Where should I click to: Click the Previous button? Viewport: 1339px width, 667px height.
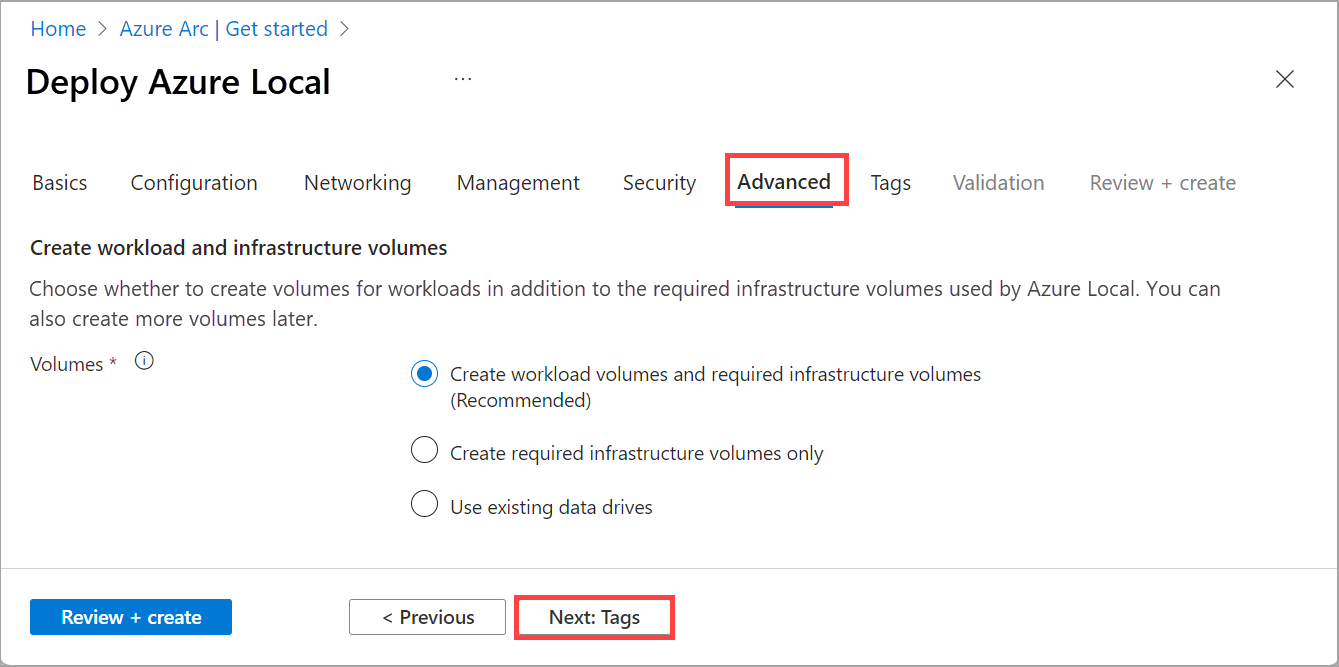tap(428, 617)
